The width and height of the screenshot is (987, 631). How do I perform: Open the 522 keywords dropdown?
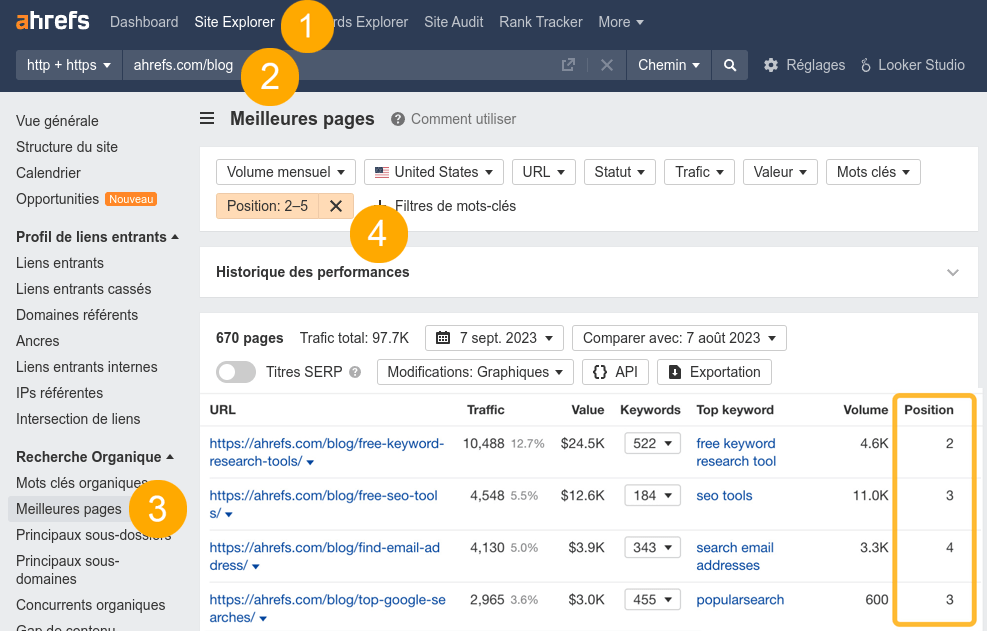click(652, 443)
